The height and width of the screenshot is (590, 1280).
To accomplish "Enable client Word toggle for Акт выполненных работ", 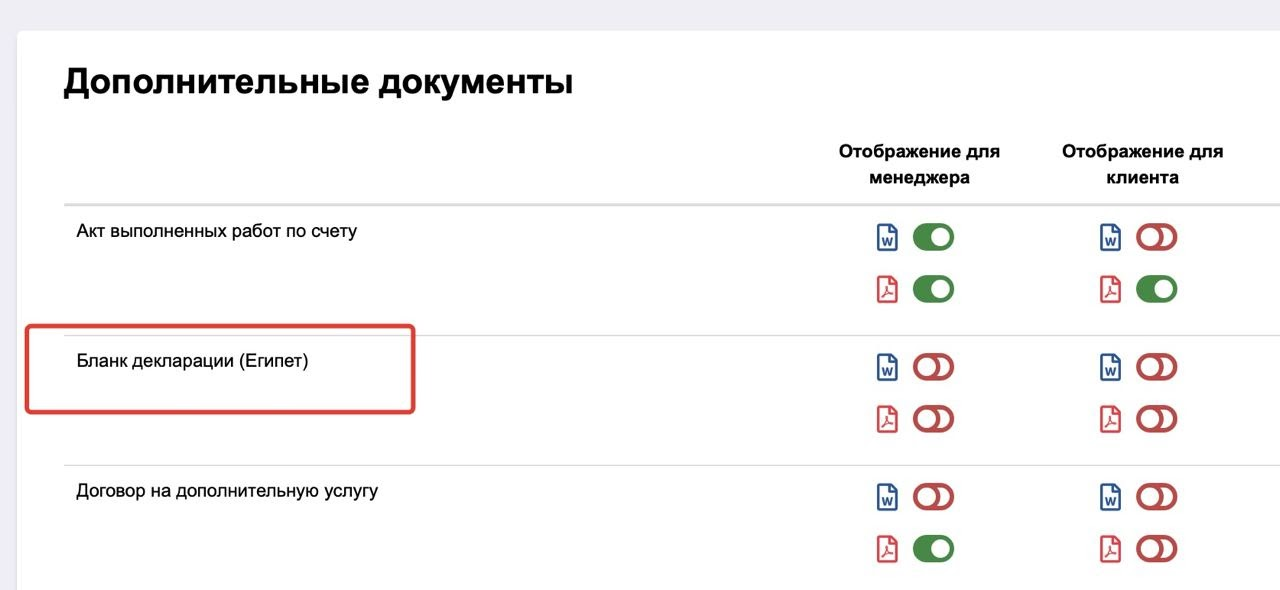I will [x=1156, y=238].
